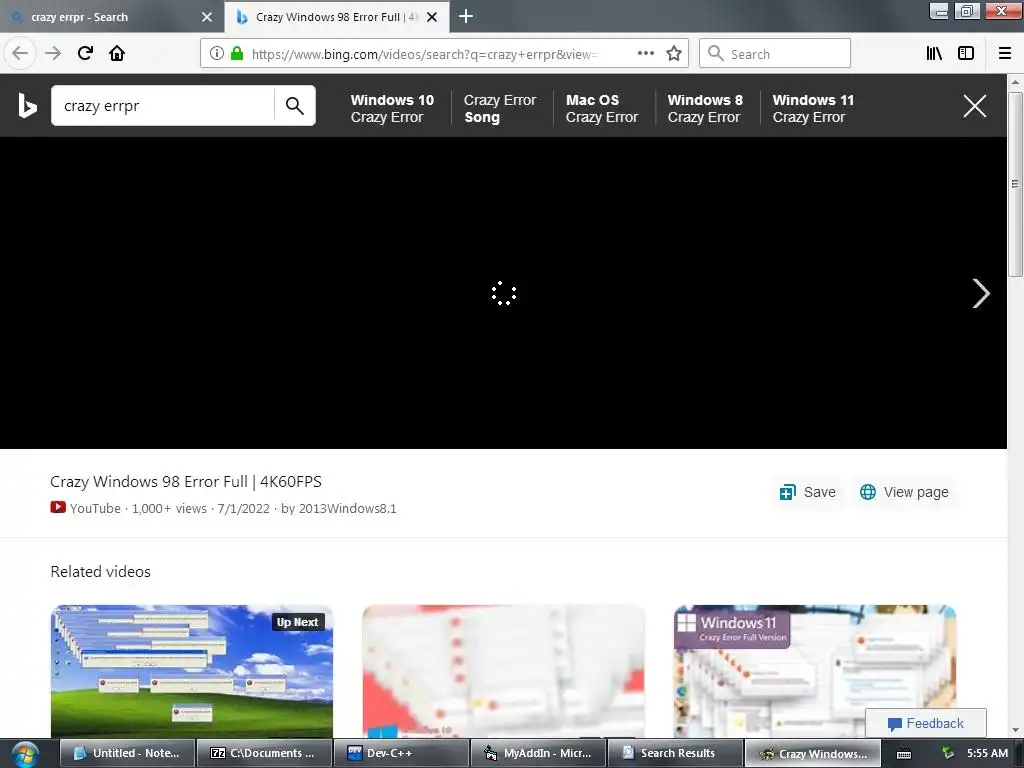Click the Save video icon

coord(788,492)
